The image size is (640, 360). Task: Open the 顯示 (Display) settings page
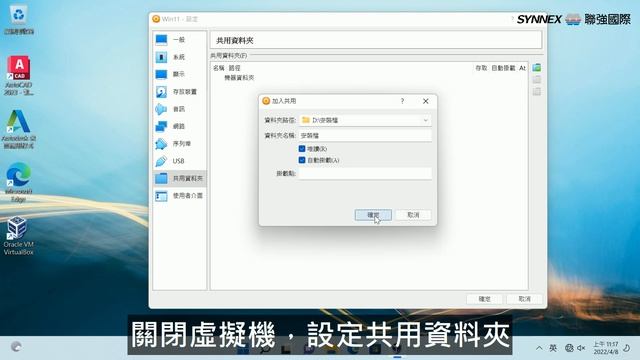(180, 74)
